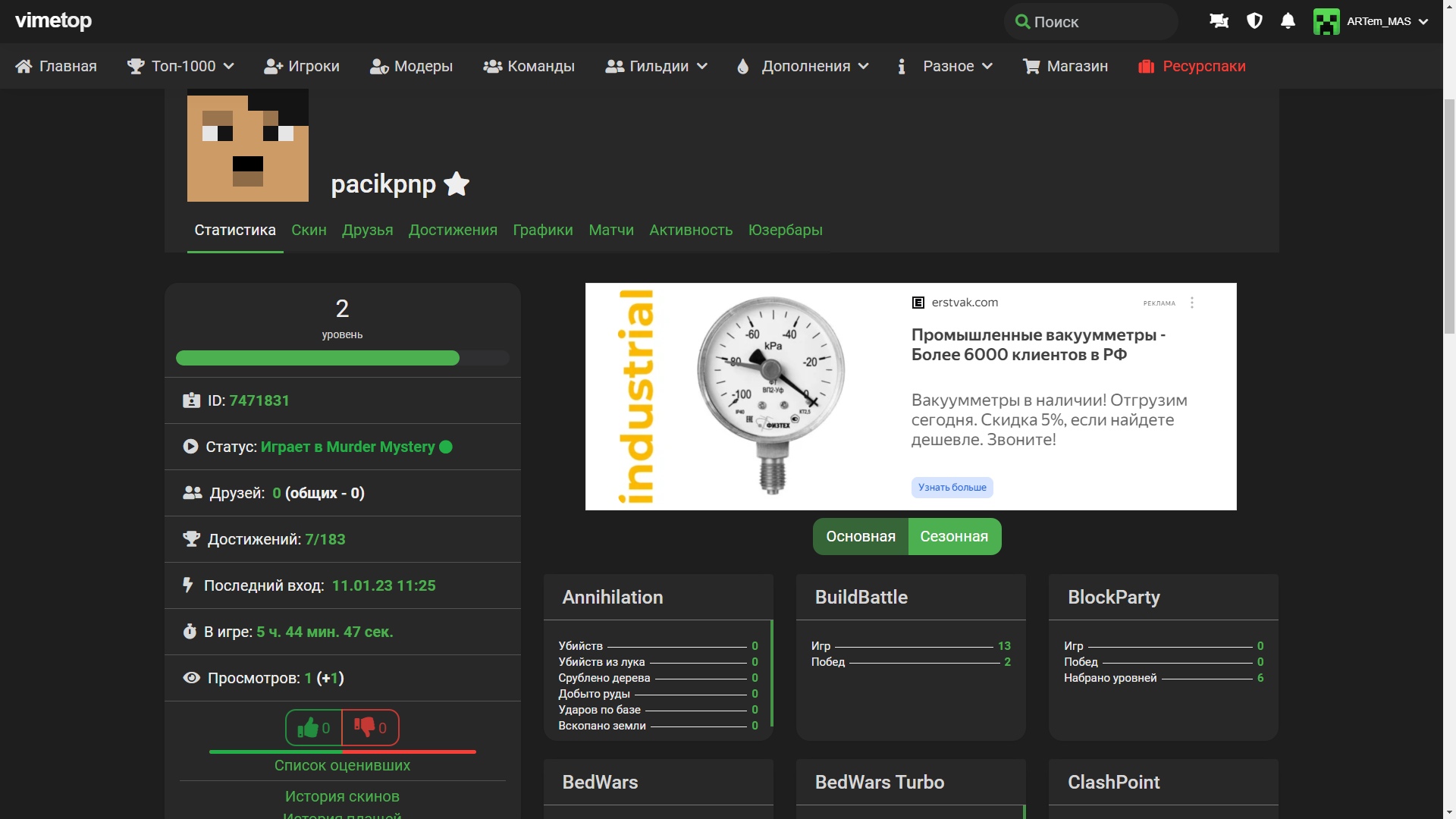Screen dimensions: 1456x819
Task: Switch statistics to Основная
Action: pos(861,536)
